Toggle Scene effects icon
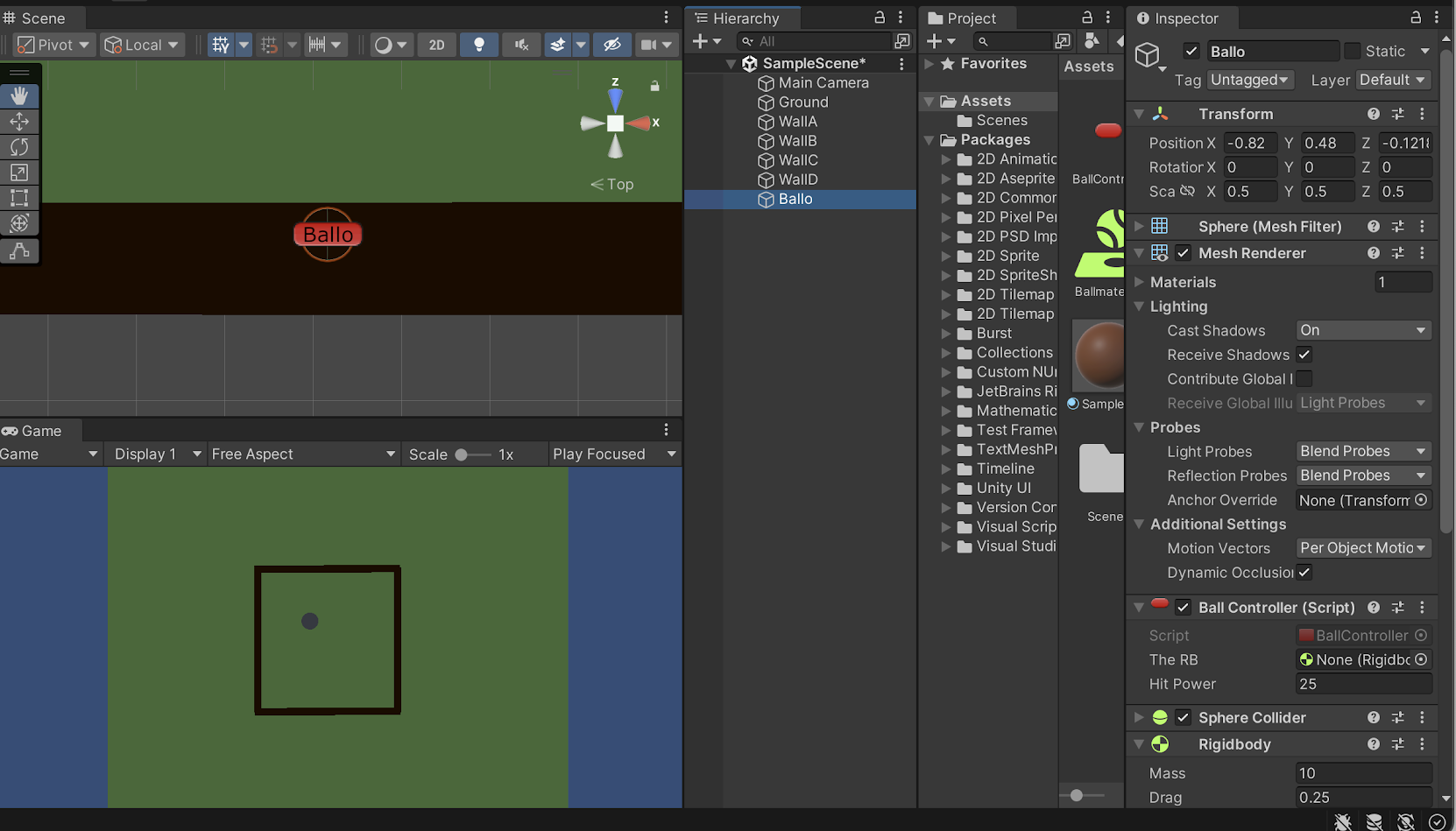1456x831 pixels. tap(558, 45)
